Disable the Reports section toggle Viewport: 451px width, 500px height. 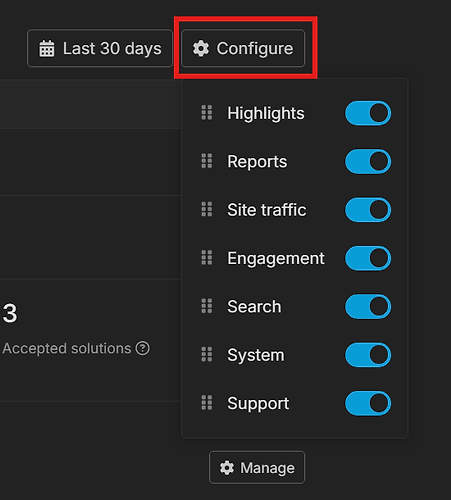pyautogui.click(x=368, y=161)
